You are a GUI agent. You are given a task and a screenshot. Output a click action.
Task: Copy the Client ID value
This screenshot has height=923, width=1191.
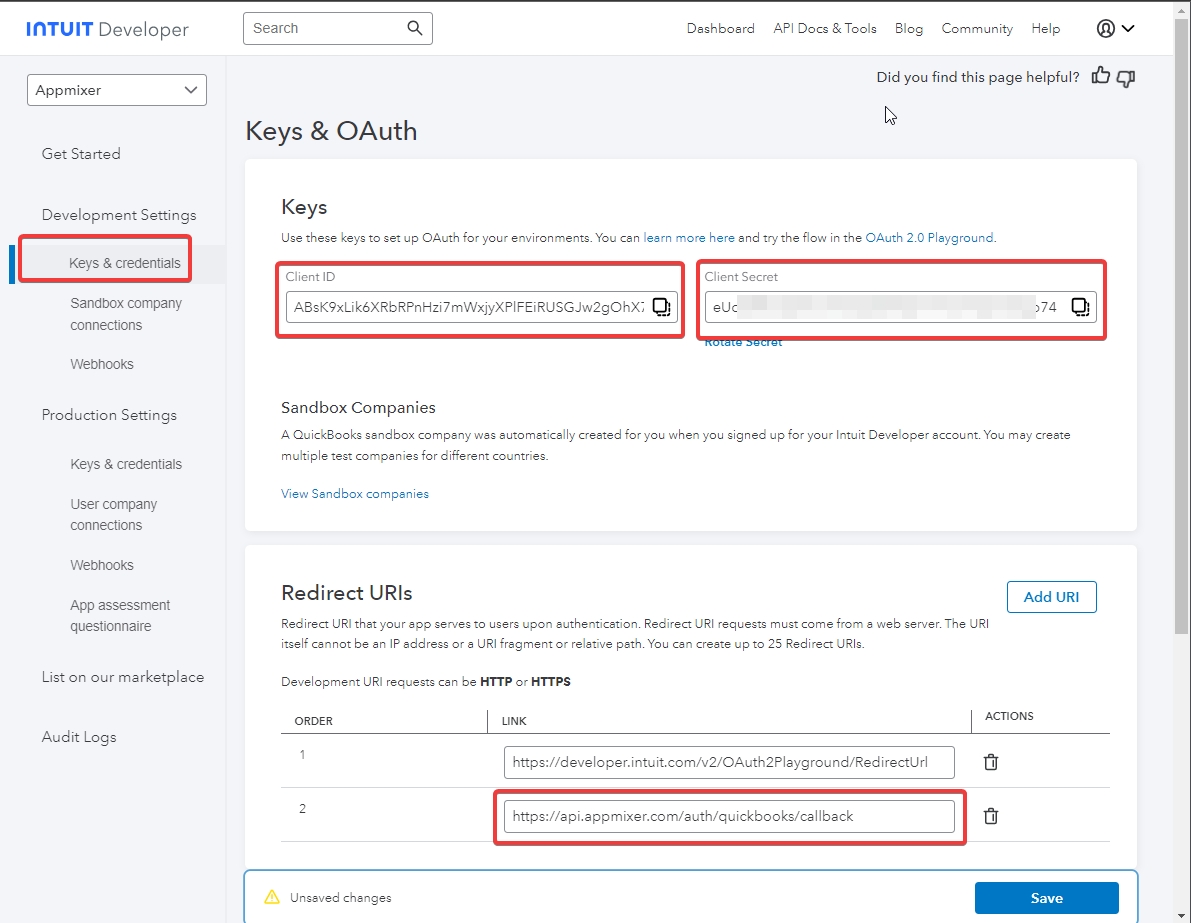[662, 307]
